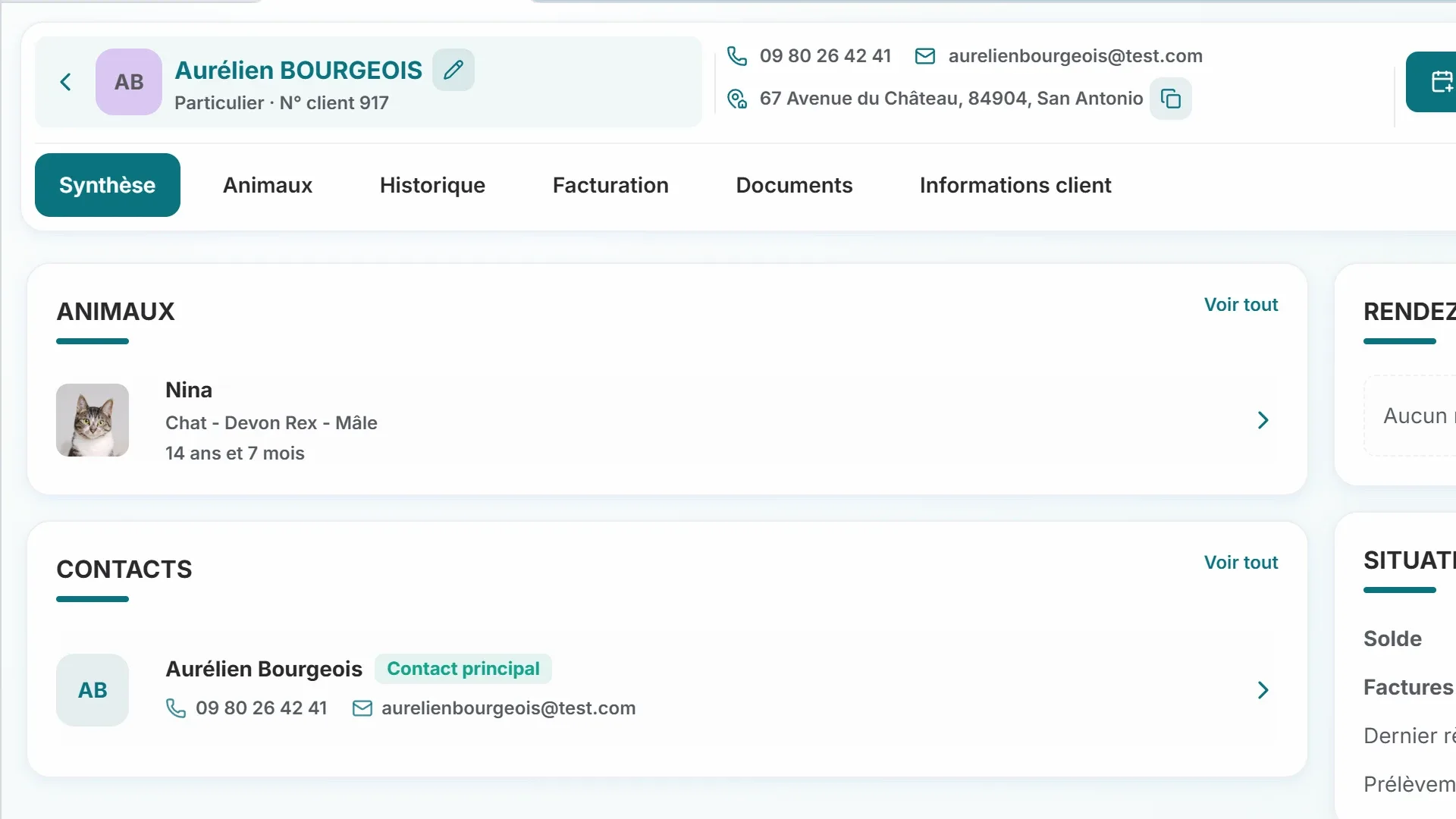Click header phone number 09 80 26 42 41
The image size is (1456, 819).
click(825, 56)
